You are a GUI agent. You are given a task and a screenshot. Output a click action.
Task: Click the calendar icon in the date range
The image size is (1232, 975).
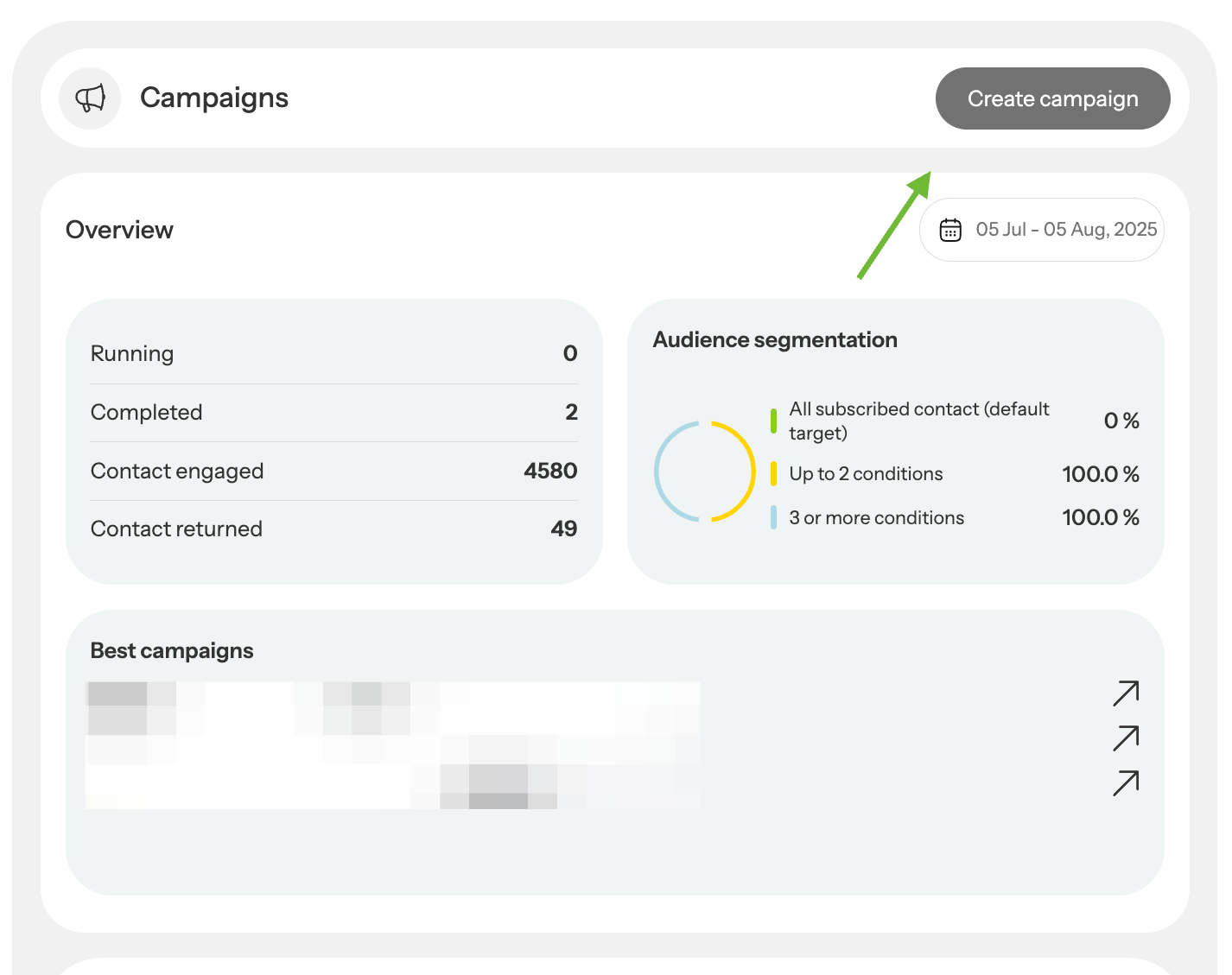coord(950,230)
